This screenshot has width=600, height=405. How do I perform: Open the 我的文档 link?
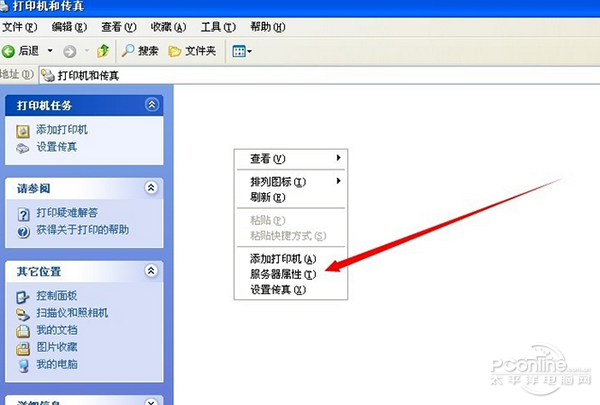(57, 330)
